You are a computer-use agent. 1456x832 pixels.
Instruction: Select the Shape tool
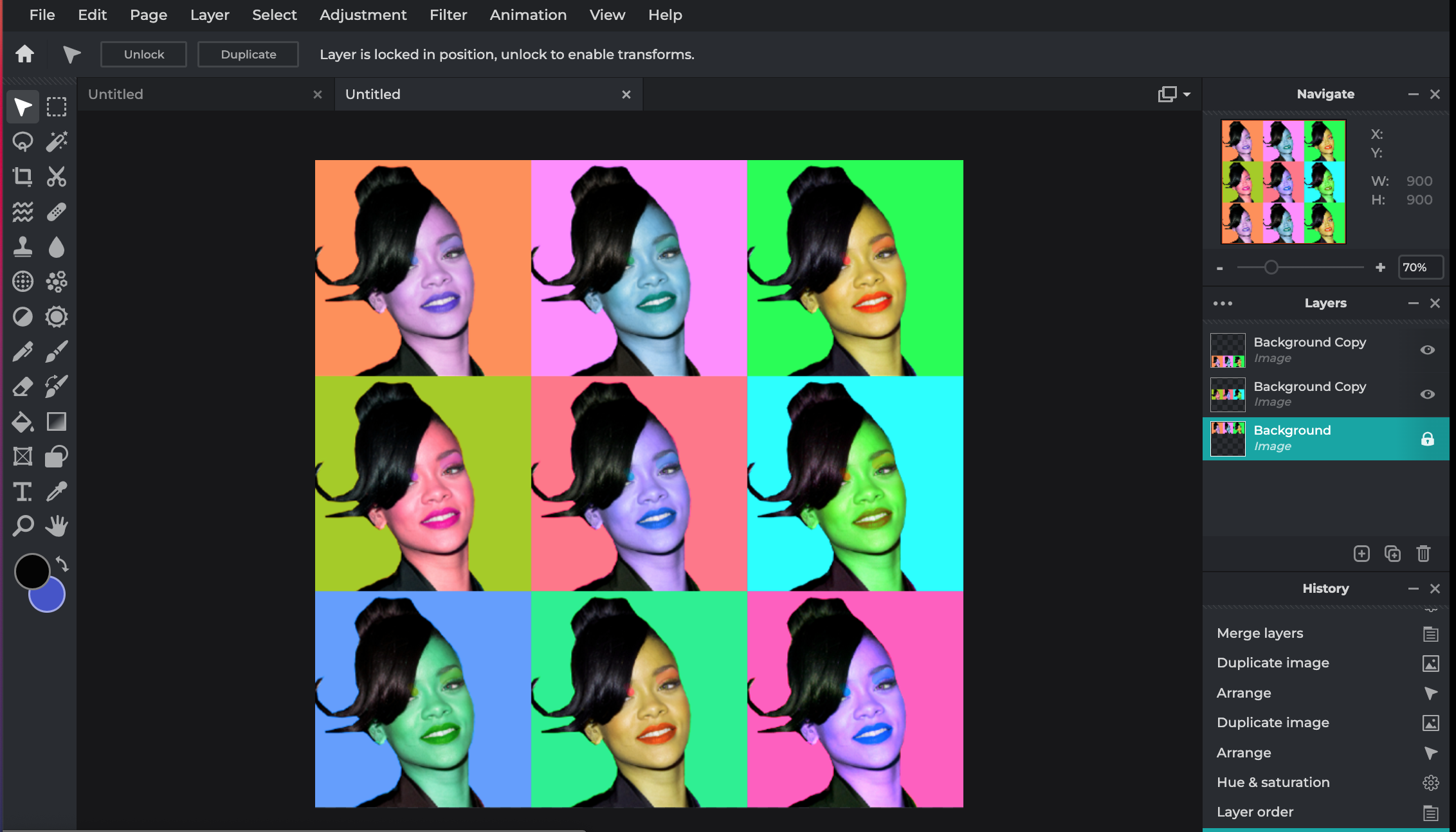(x=57, y=457)
